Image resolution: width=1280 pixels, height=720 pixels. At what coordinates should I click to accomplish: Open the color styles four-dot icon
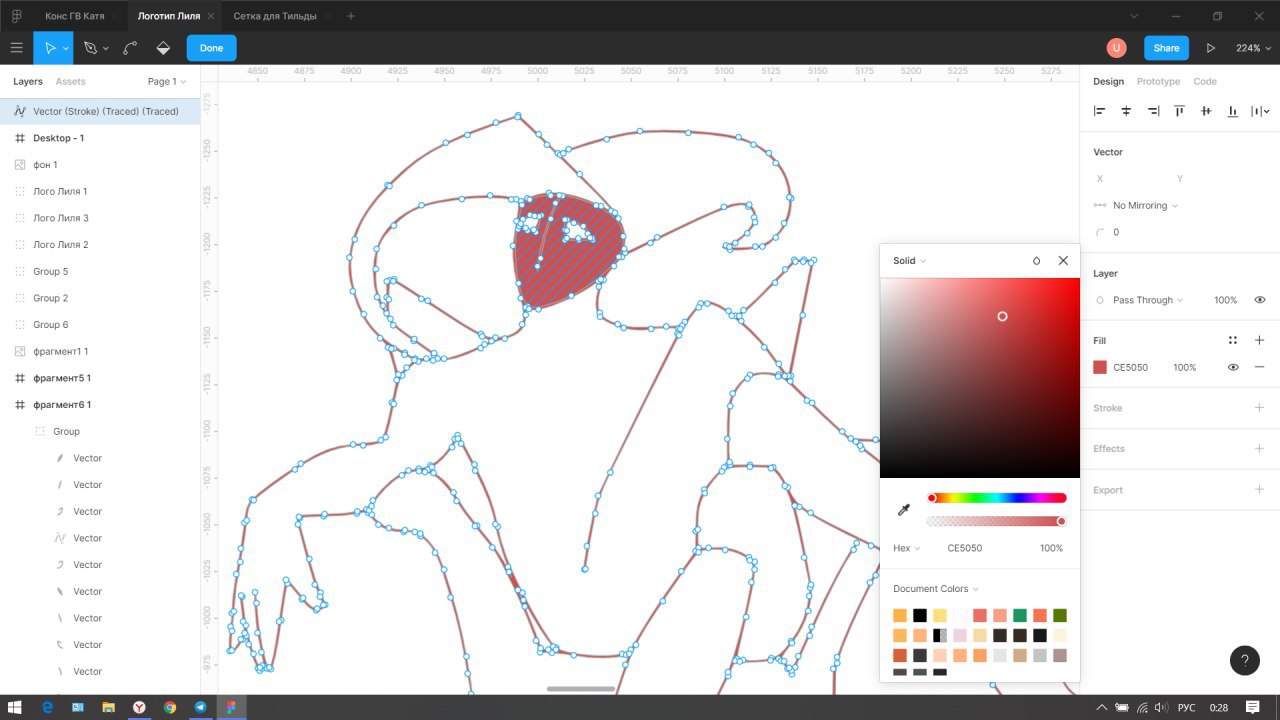click(1233, 340)
